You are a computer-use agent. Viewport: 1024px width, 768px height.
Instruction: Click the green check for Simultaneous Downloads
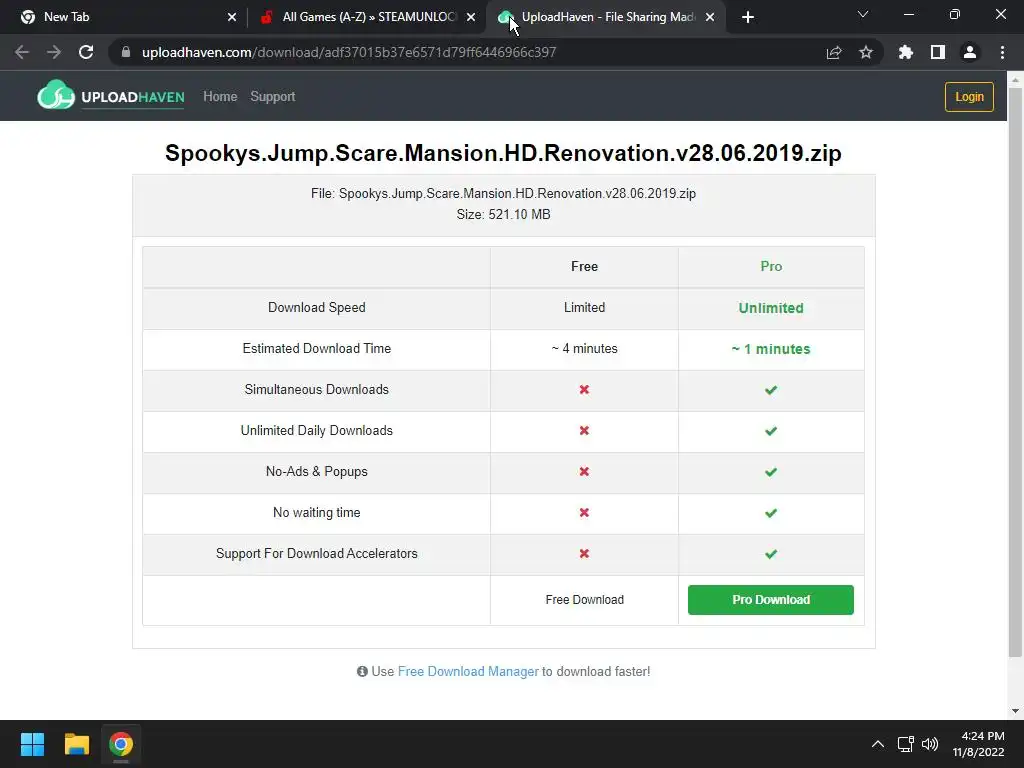click(x=771, y=390)
